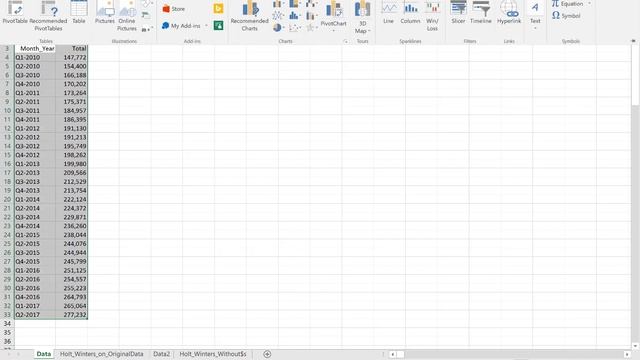Select cell with value 198,262
Viewport: 640px width, 360px height.
(x=71, y=155)
